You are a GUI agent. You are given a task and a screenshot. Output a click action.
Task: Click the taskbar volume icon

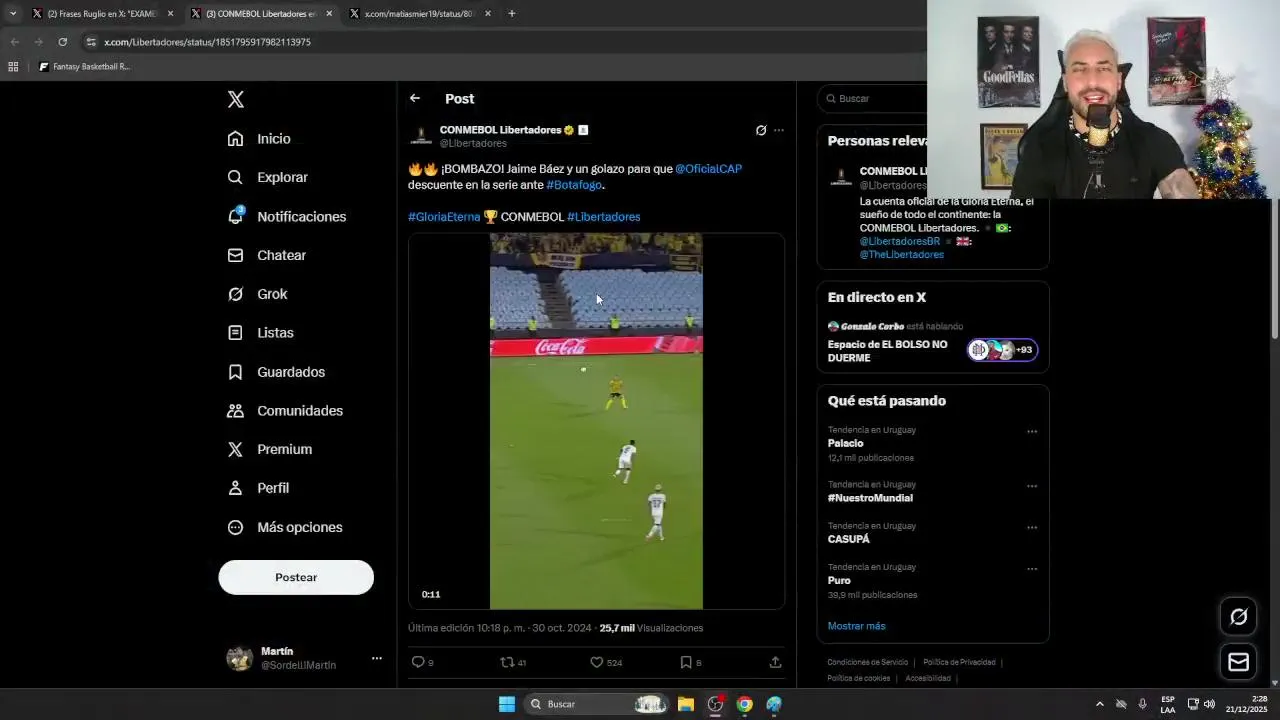click(x=1209, y=704)
